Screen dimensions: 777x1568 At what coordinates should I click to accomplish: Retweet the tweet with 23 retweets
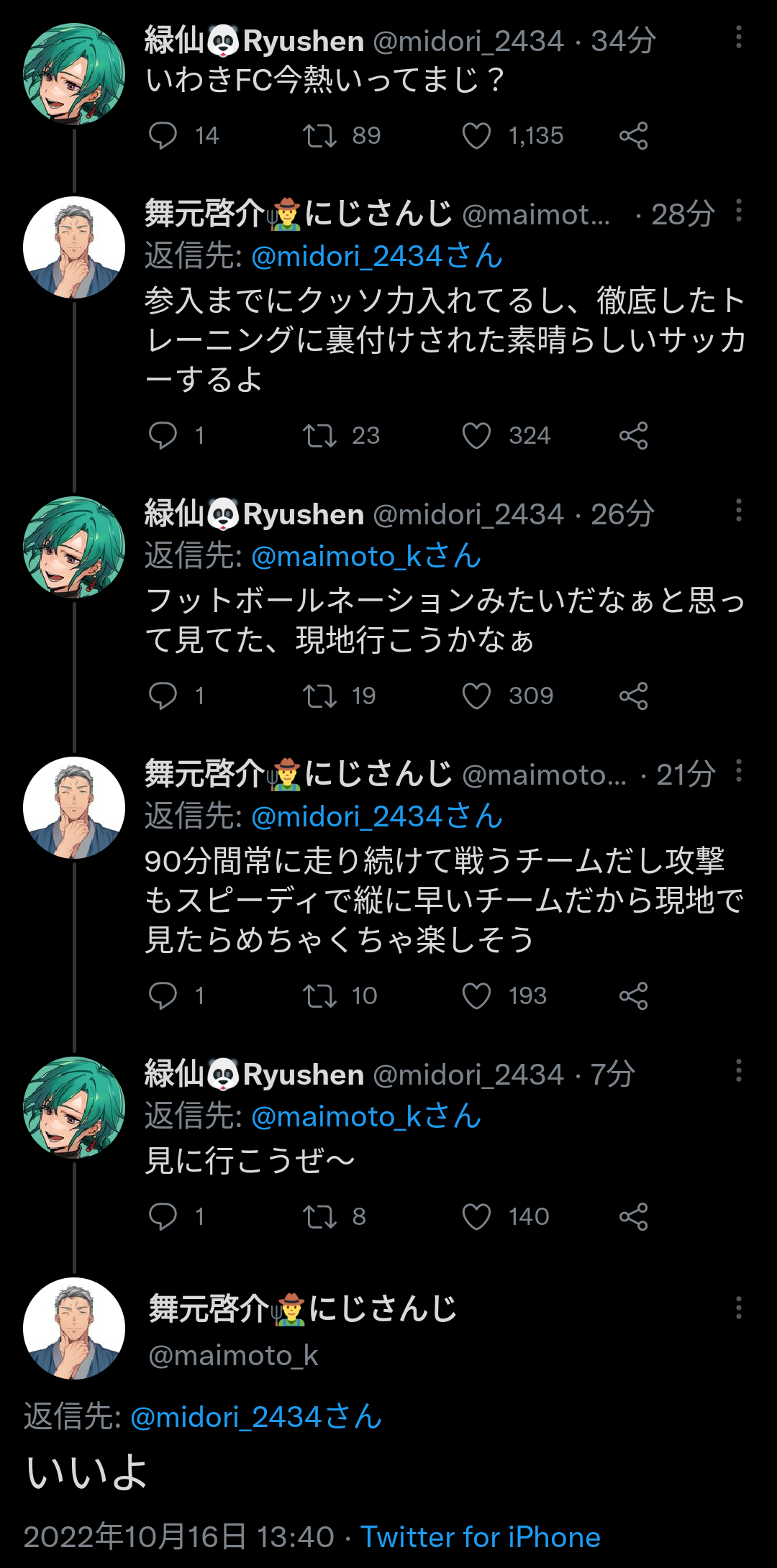coord(319,435)
